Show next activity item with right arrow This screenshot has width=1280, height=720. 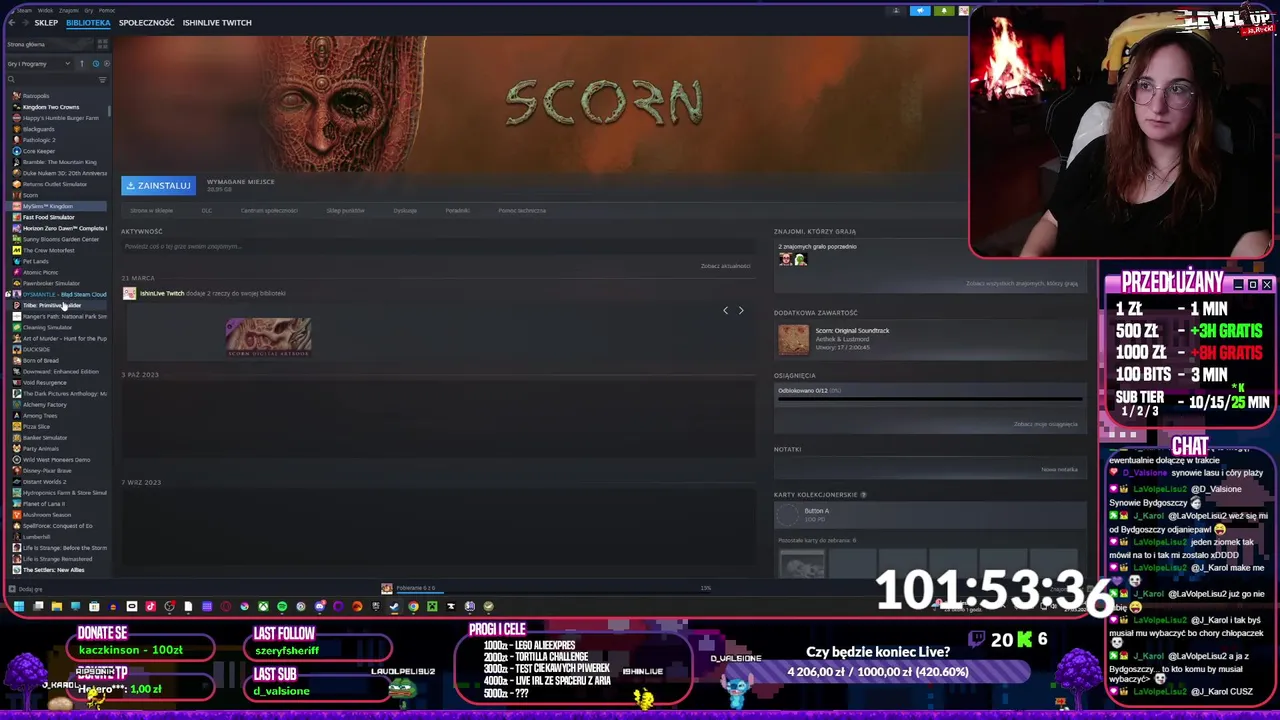point(741,310)
